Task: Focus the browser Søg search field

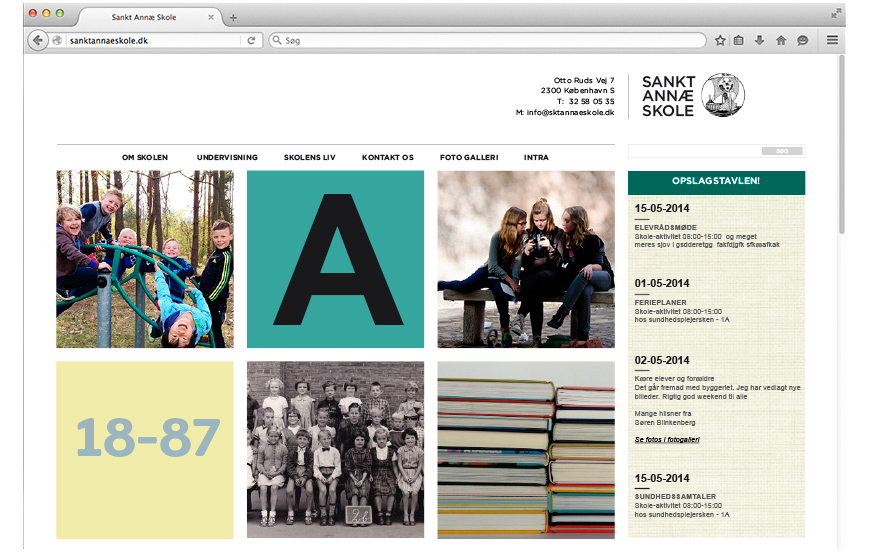Action: click(x=487, y=41)
